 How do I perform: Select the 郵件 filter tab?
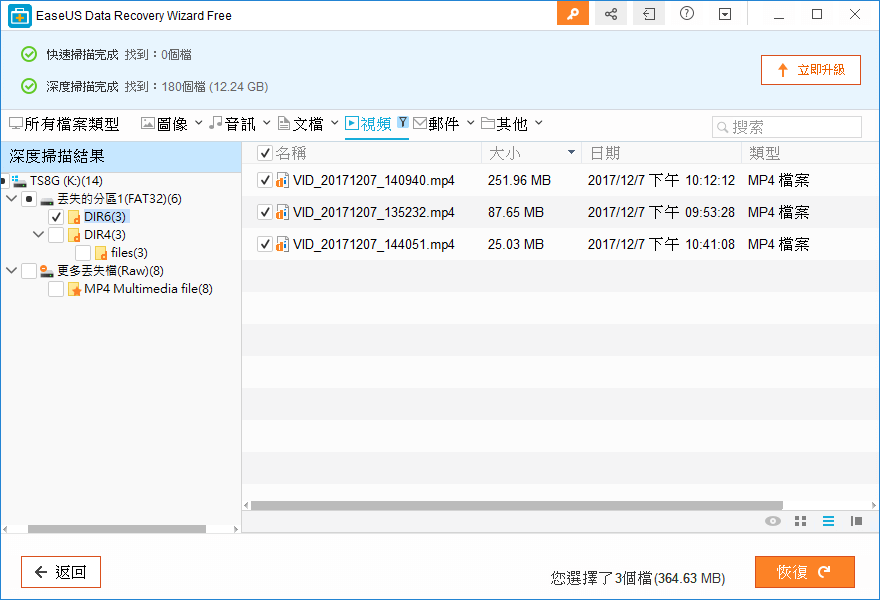click(x=442, y=122)
